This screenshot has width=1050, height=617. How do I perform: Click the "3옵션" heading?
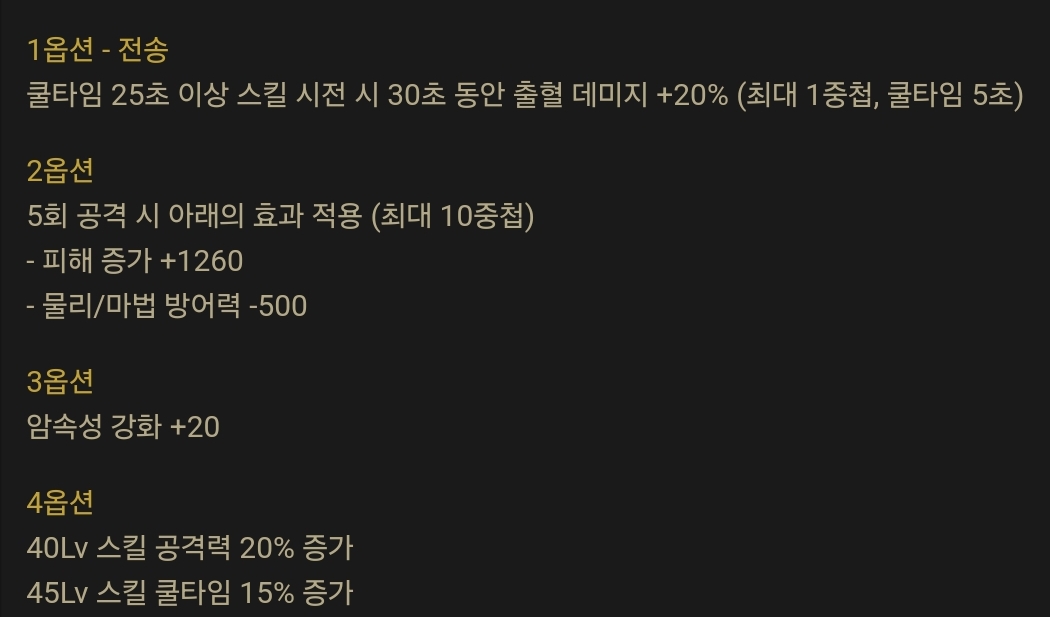click(60, 381)
